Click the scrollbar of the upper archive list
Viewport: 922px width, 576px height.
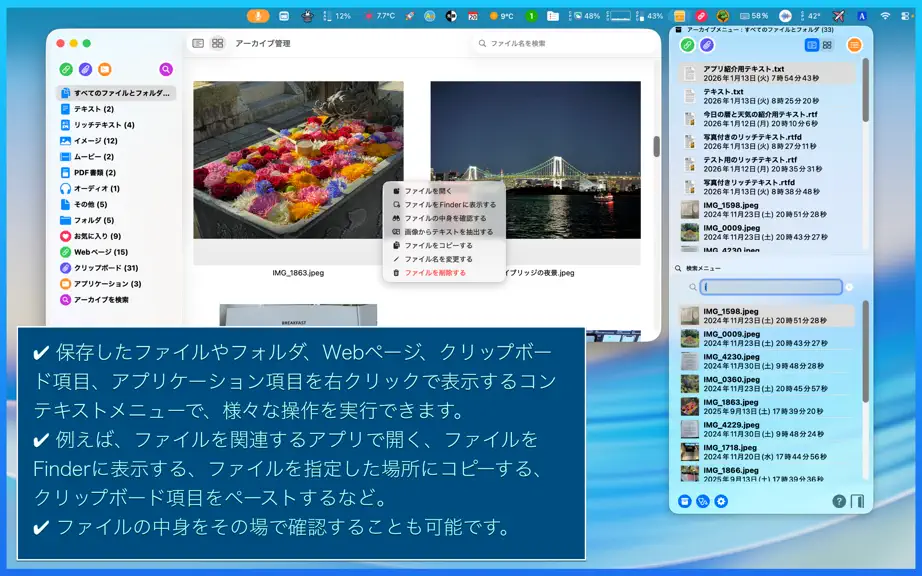(865, 90)
